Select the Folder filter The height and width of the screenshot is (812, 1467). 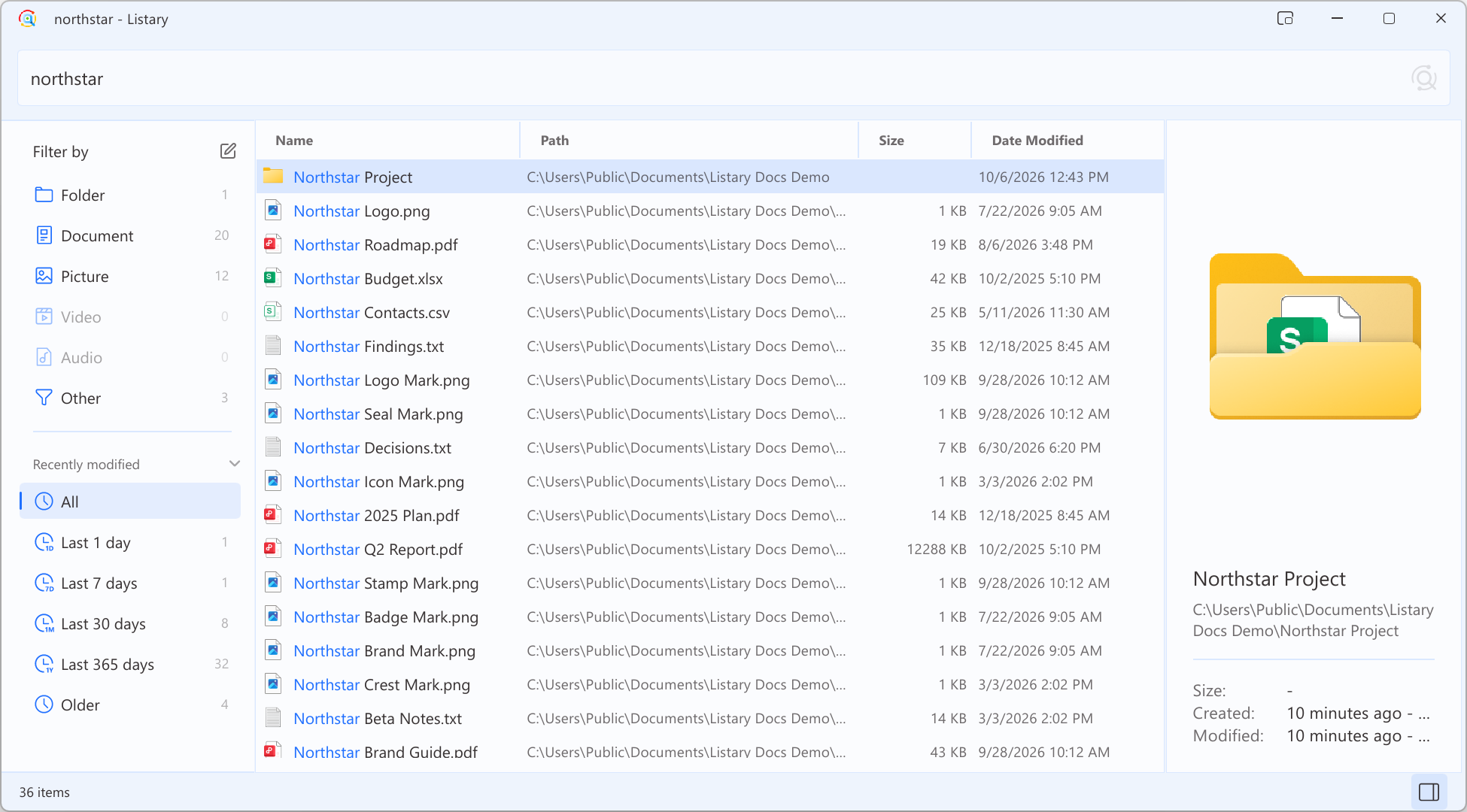pos(130,195)
